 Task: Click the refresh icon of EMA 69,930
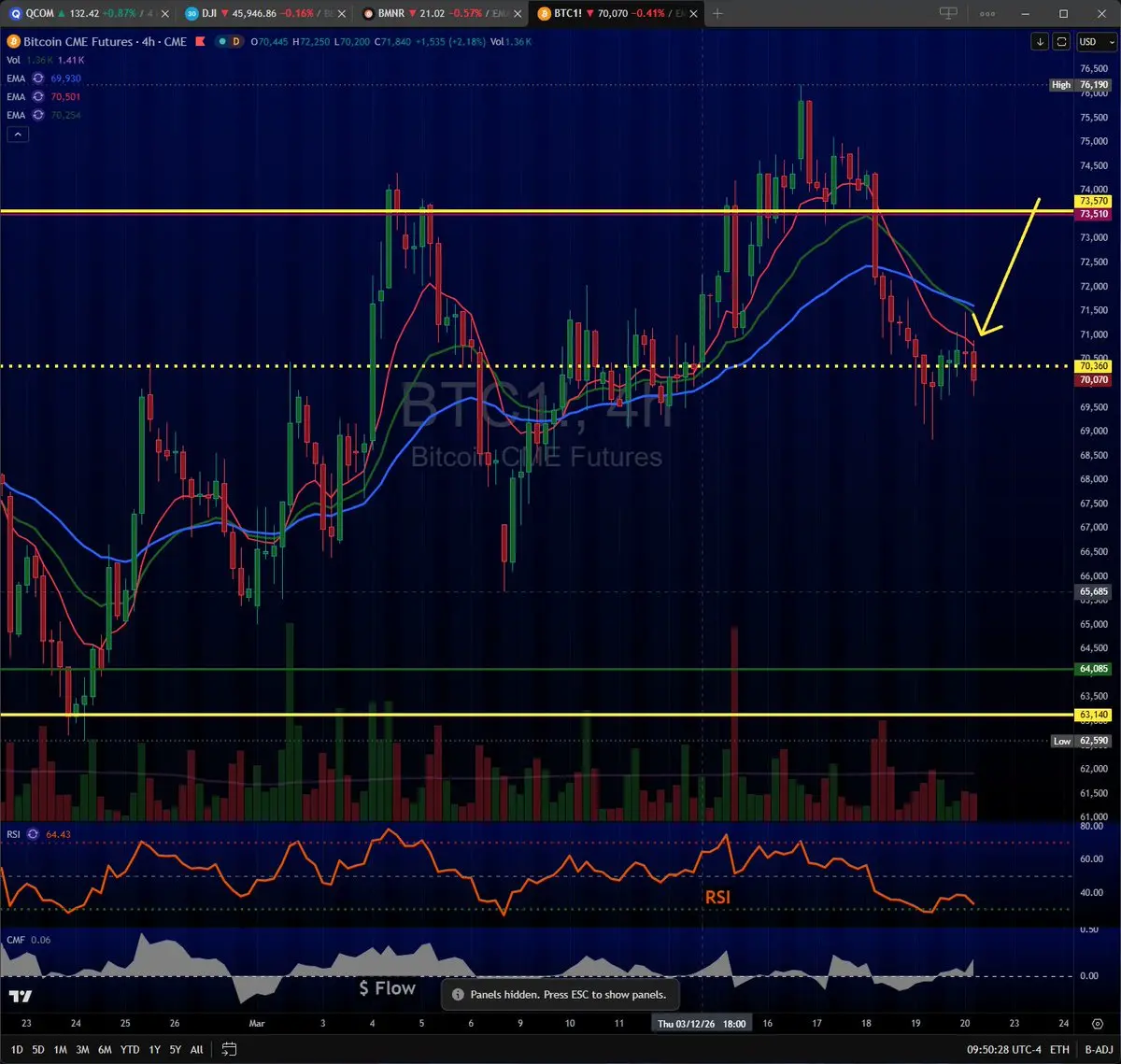point(38,78)
